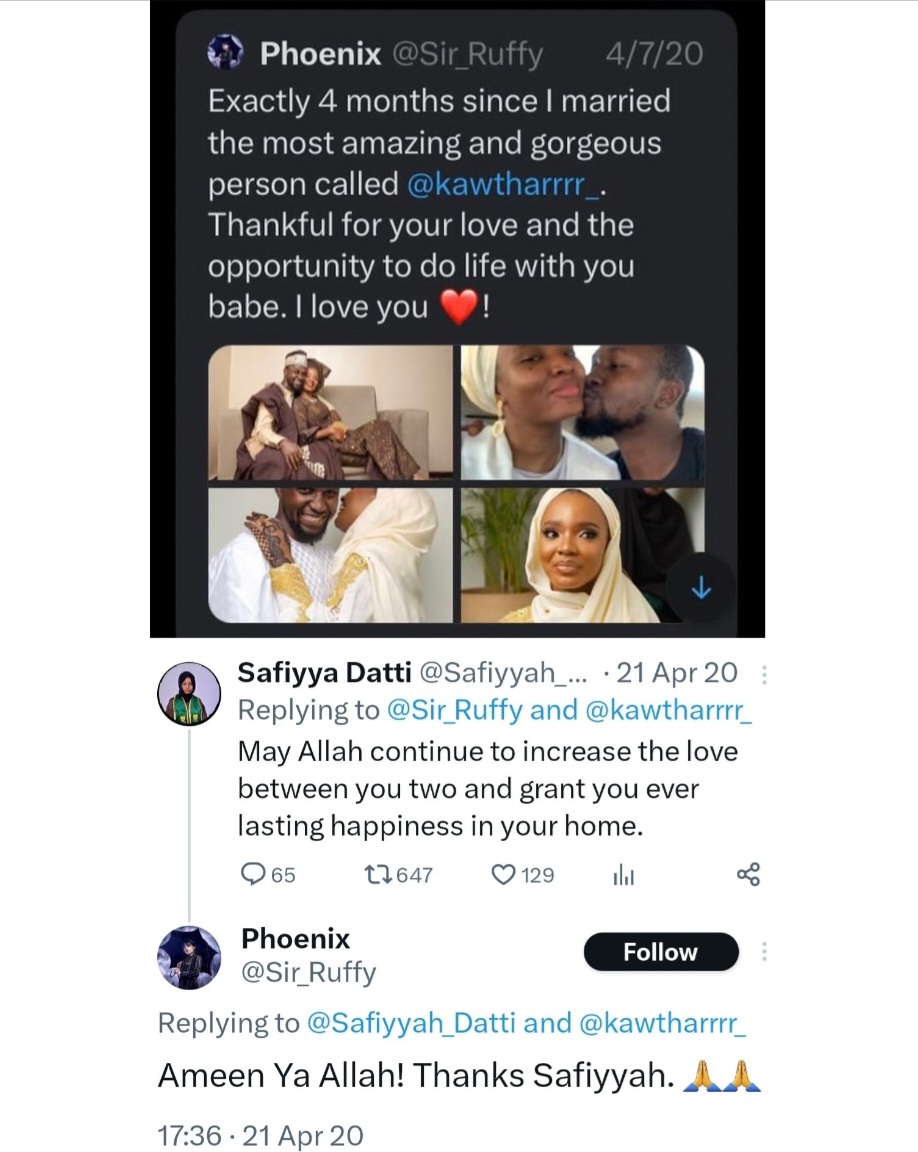Viewport: 918px width, 1152px height.
Task: Open Phoenix's profile avatar in reply
Action: click(190, 957)
